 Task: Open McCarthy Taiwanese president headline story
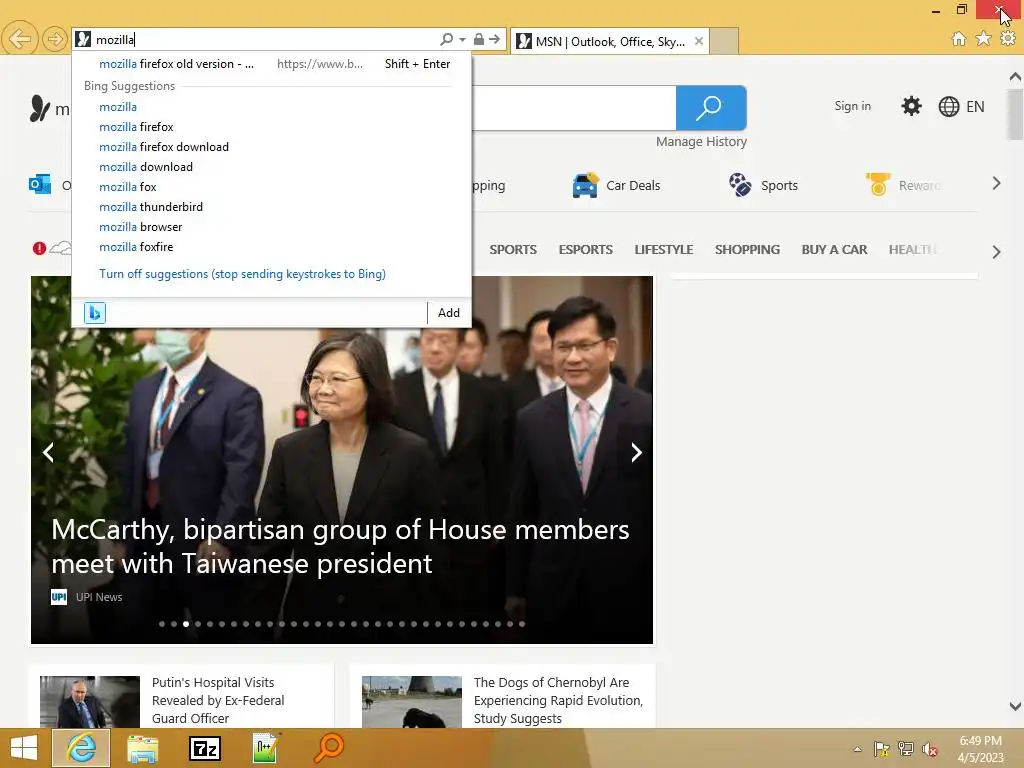coord(340,547)
